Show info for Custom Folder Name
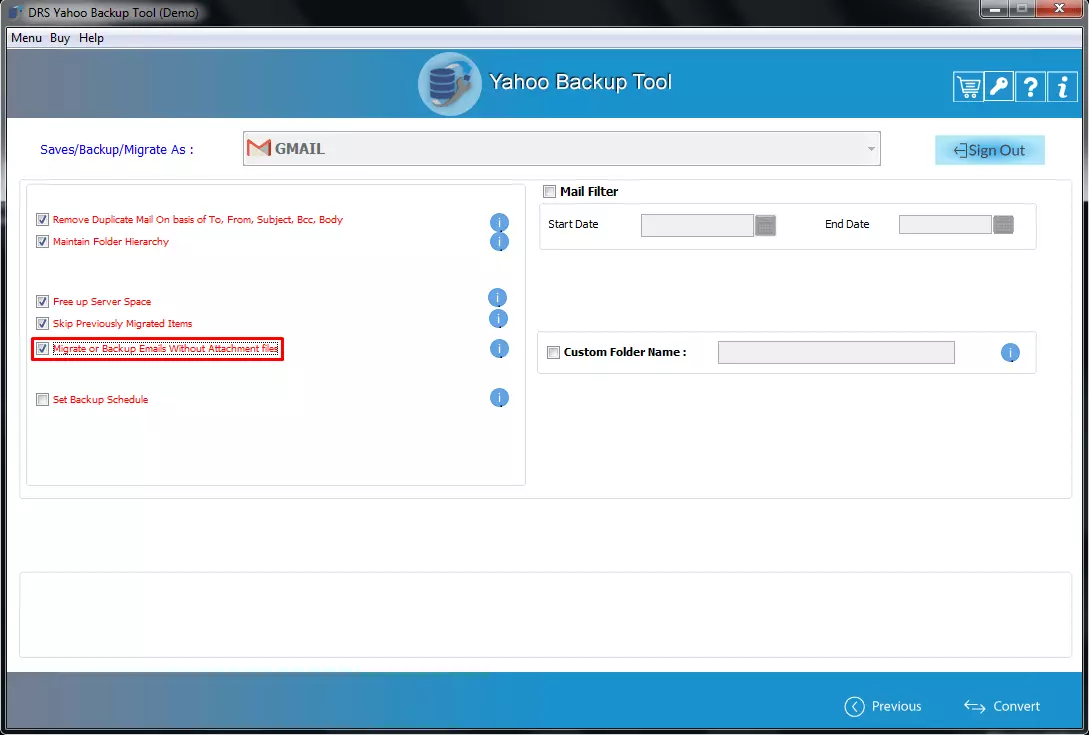 click(x=1011, y=353)
